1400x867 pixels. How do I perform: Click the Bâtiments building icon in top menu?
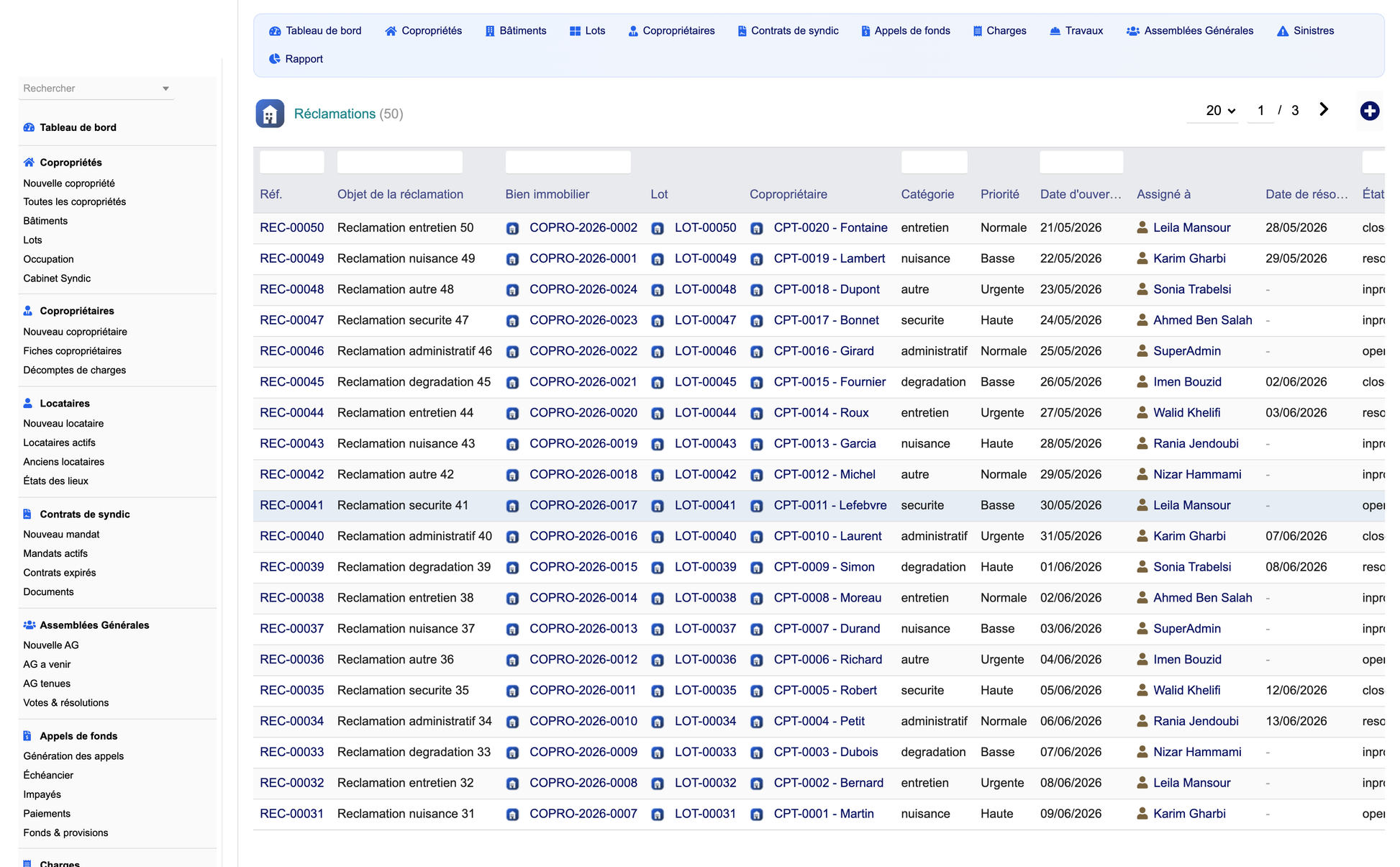coord(490,31)
